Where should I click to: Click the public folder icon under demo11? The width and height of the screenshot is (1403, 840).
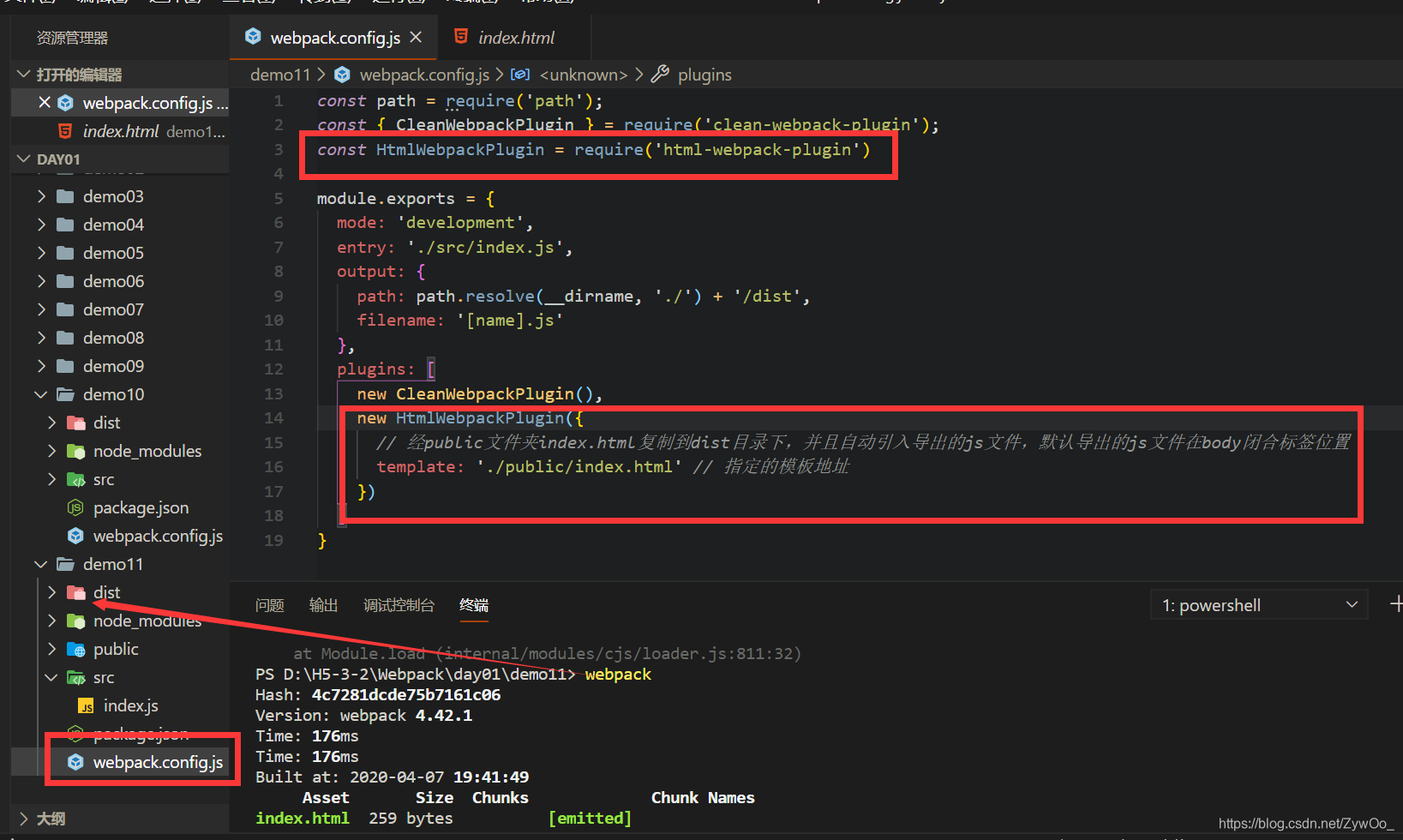coord(76,649)
